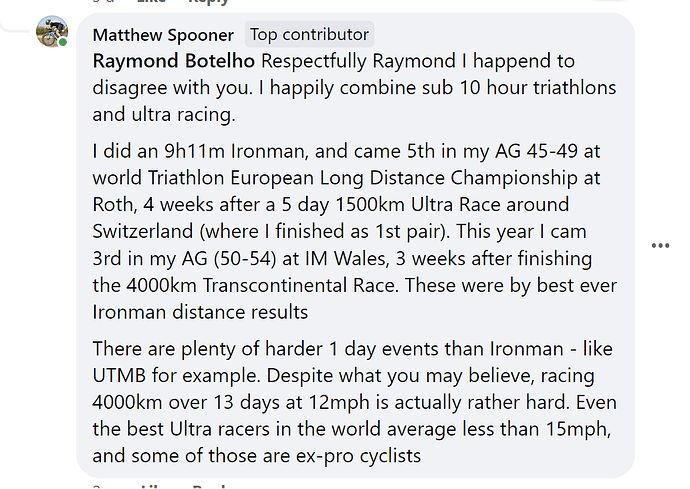Click the cut-off timestamp below the comment
The height and width of the screenshot is (489, 690).
tap(98, 487)
